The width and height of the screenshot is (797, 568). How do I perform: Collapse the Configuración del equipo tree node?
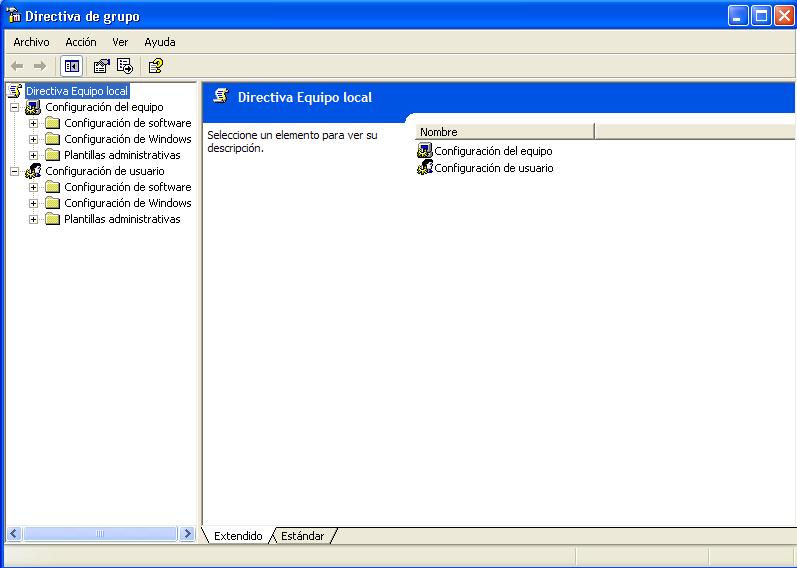click(15, 107)
